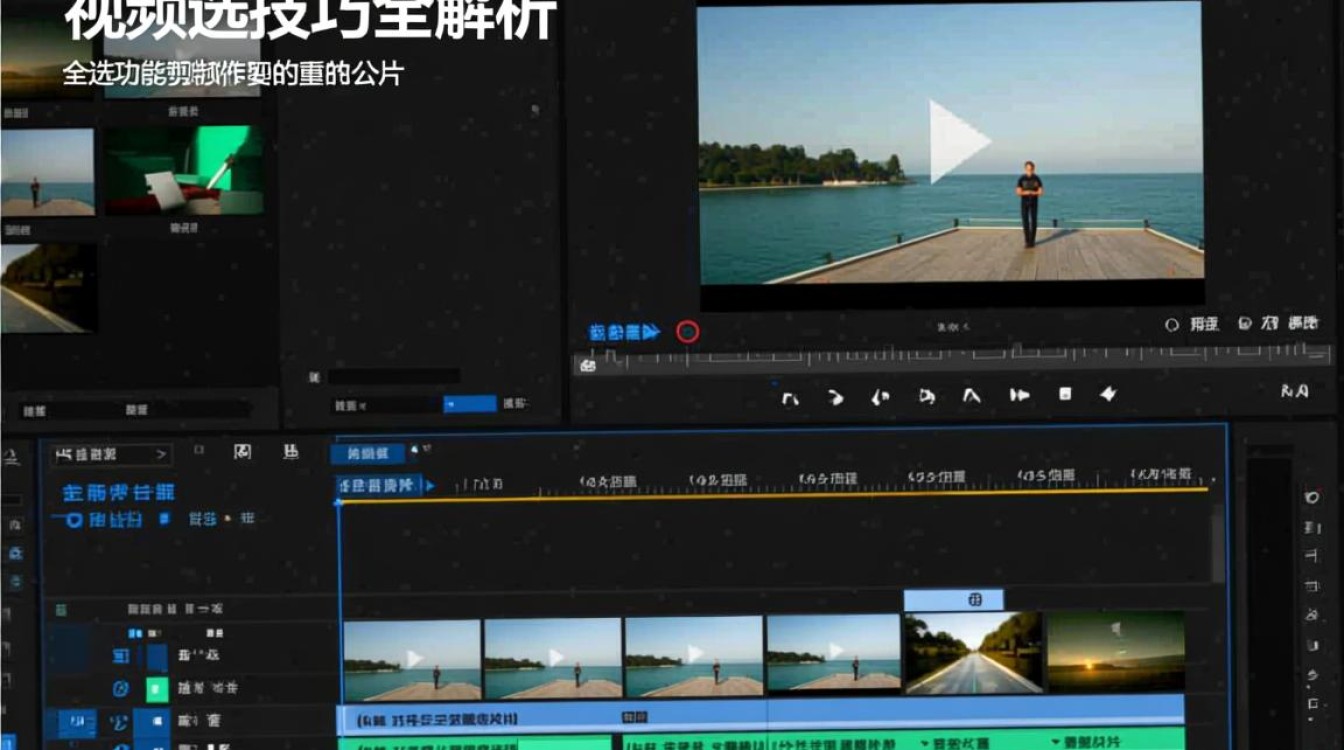
Task: Click the dark input field above the blue button
Action: [x=394, y=376]
